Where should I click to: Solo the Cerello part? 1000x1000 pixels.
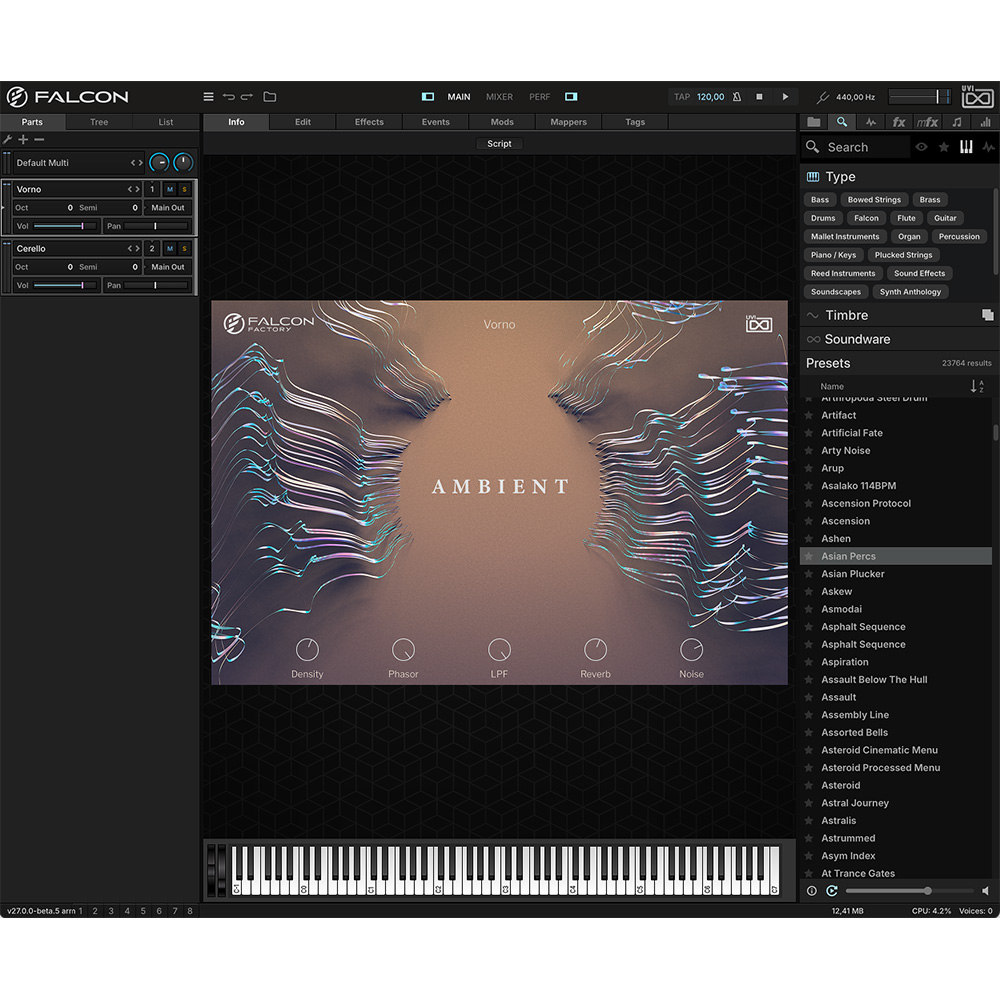click(x=184, y=249)
